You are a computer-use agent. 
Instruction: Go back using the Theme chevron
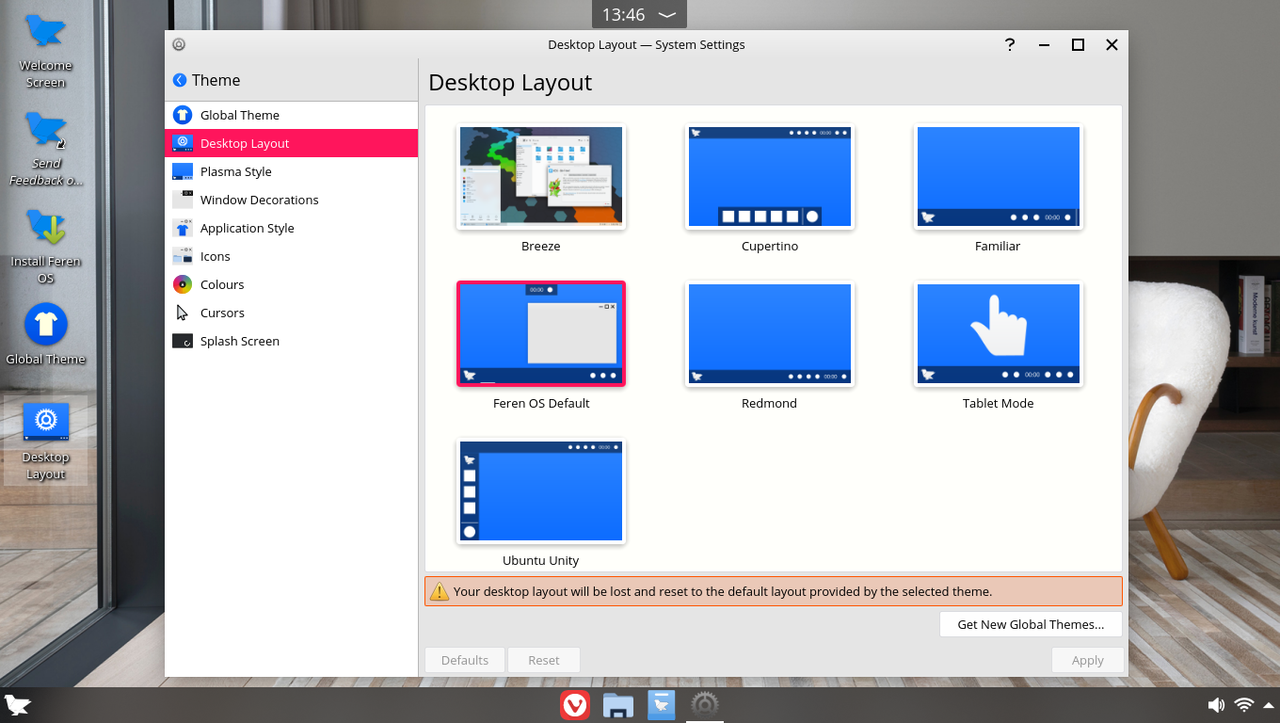[x=180, y=80]
